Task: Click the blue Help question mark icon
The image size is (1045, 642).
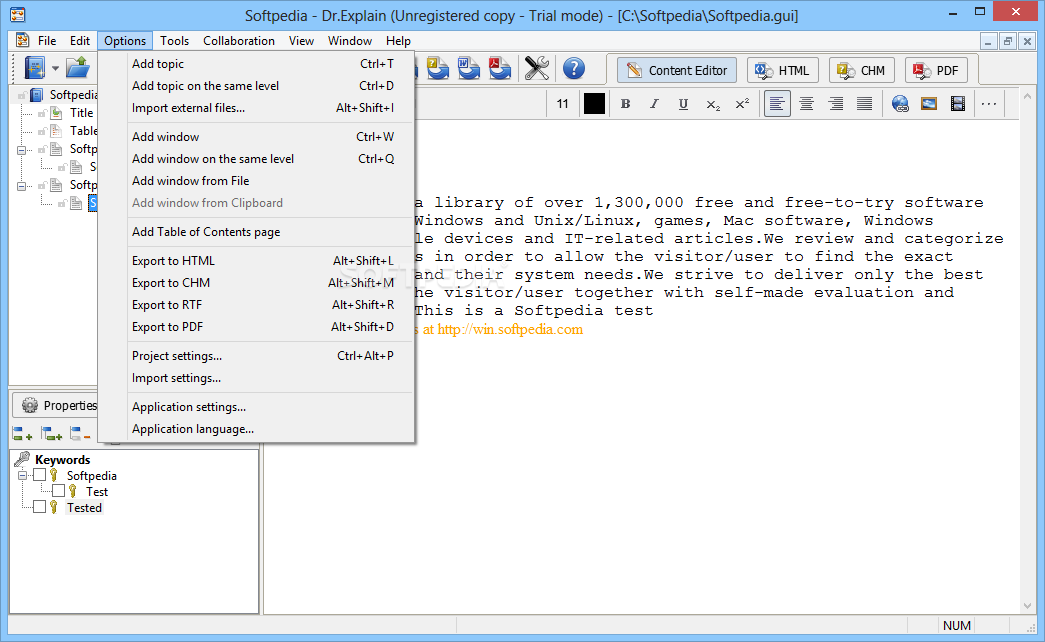Action: (574, 68)
